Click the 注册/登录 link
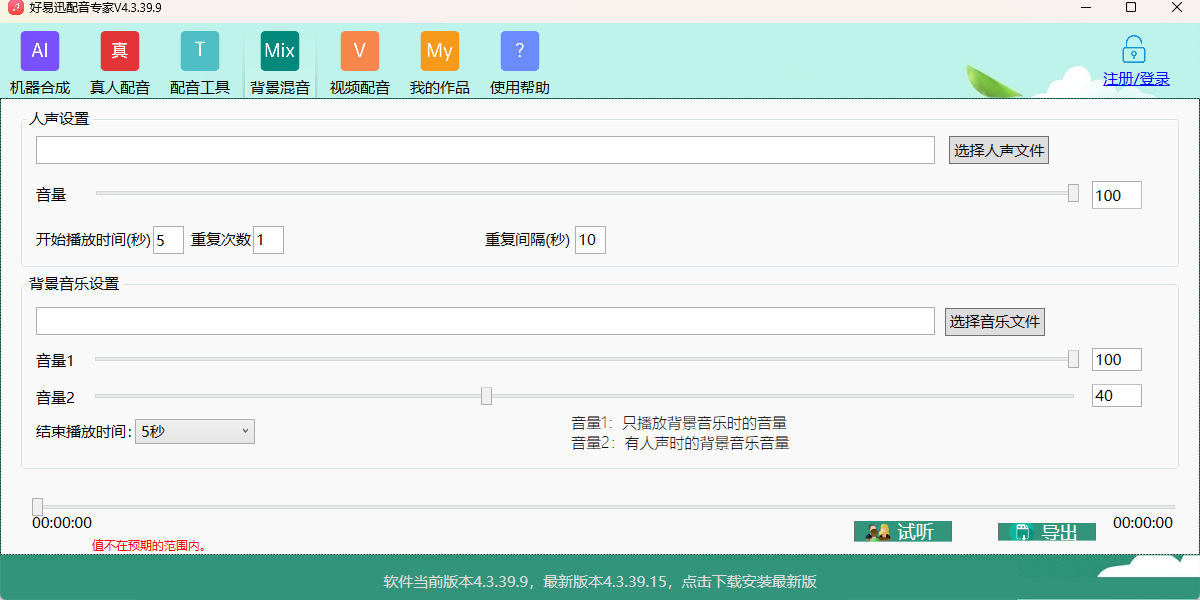The width and height of the screenshot is (1200, 600). (x=1135, y=78)
